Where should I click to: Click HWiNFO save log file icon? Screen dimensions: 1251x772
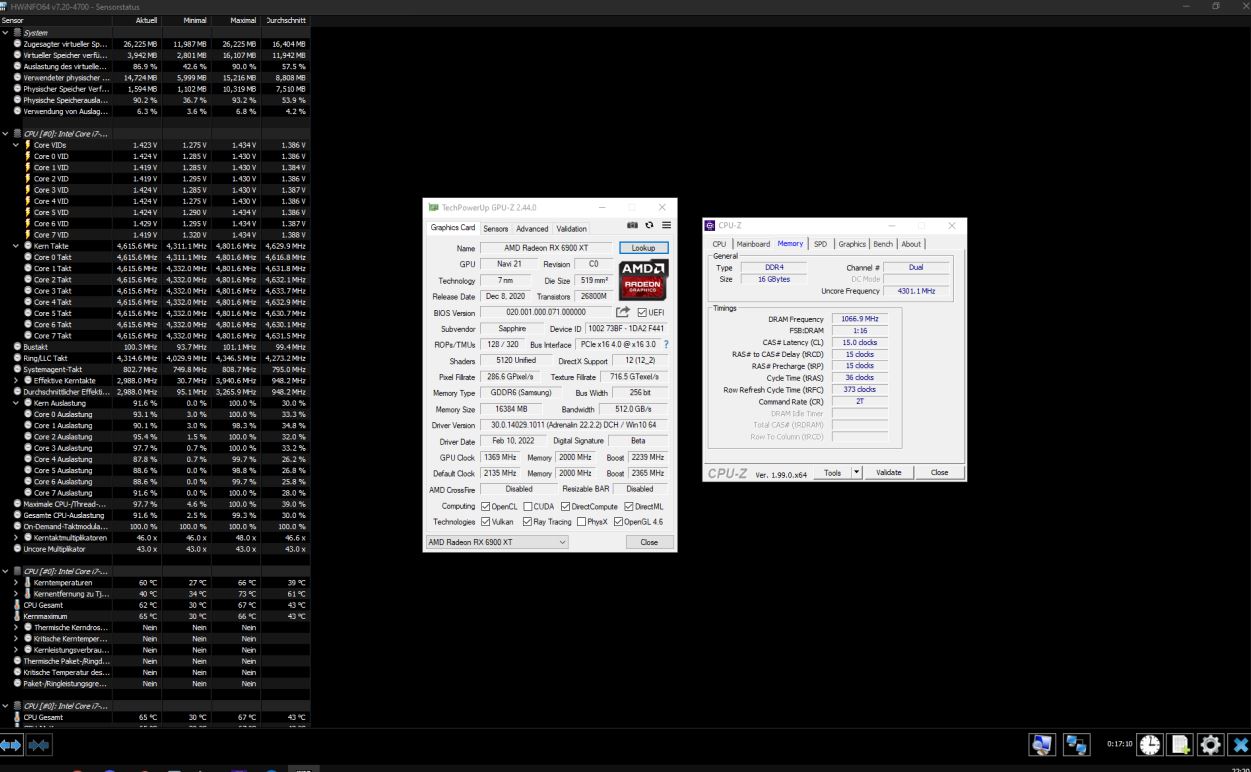click(1179, 744)
